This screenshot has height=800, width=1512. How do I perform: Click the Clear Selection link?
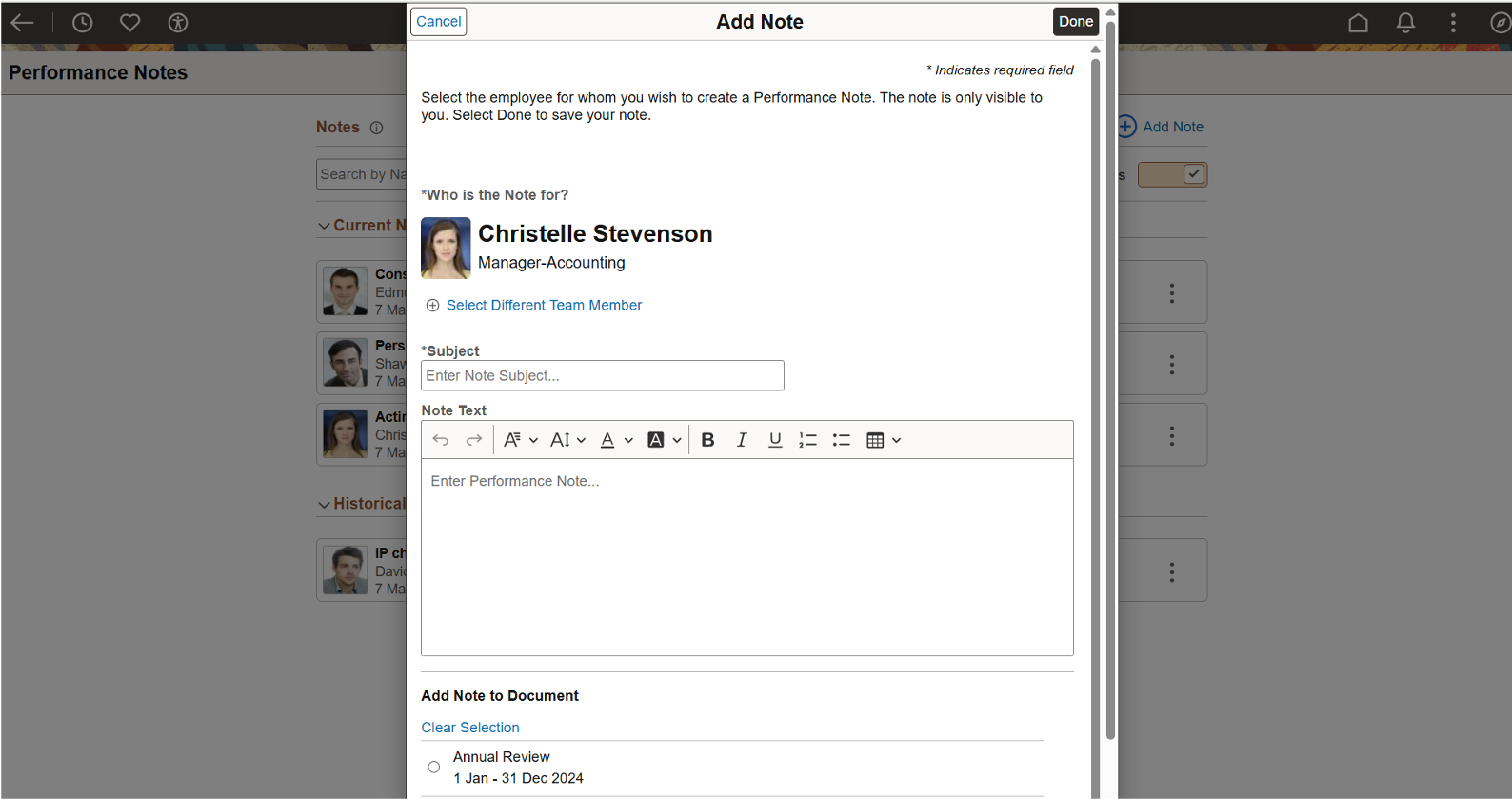click(x=470, y=728)
